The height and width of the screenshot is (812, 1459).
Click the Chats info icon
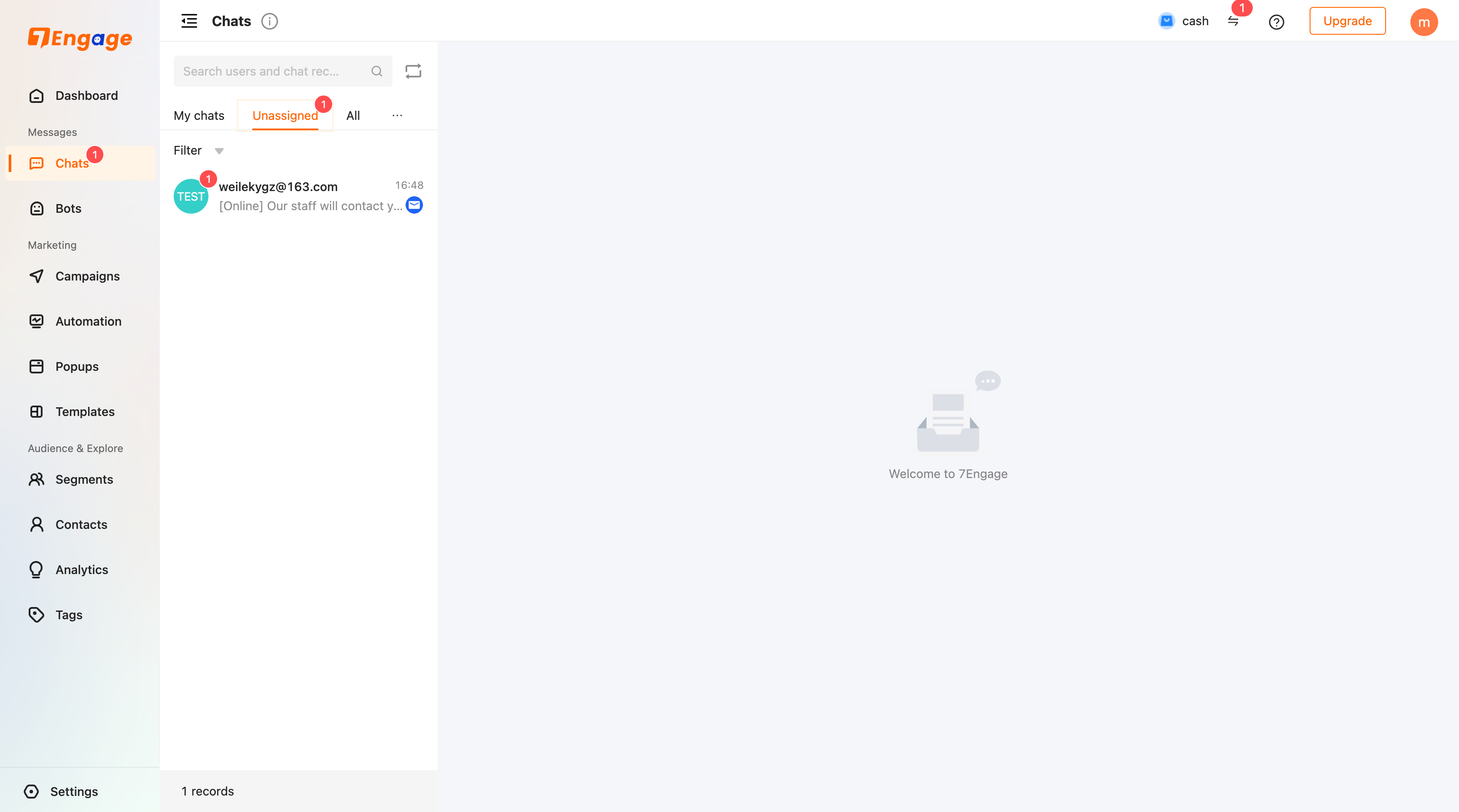270,22
